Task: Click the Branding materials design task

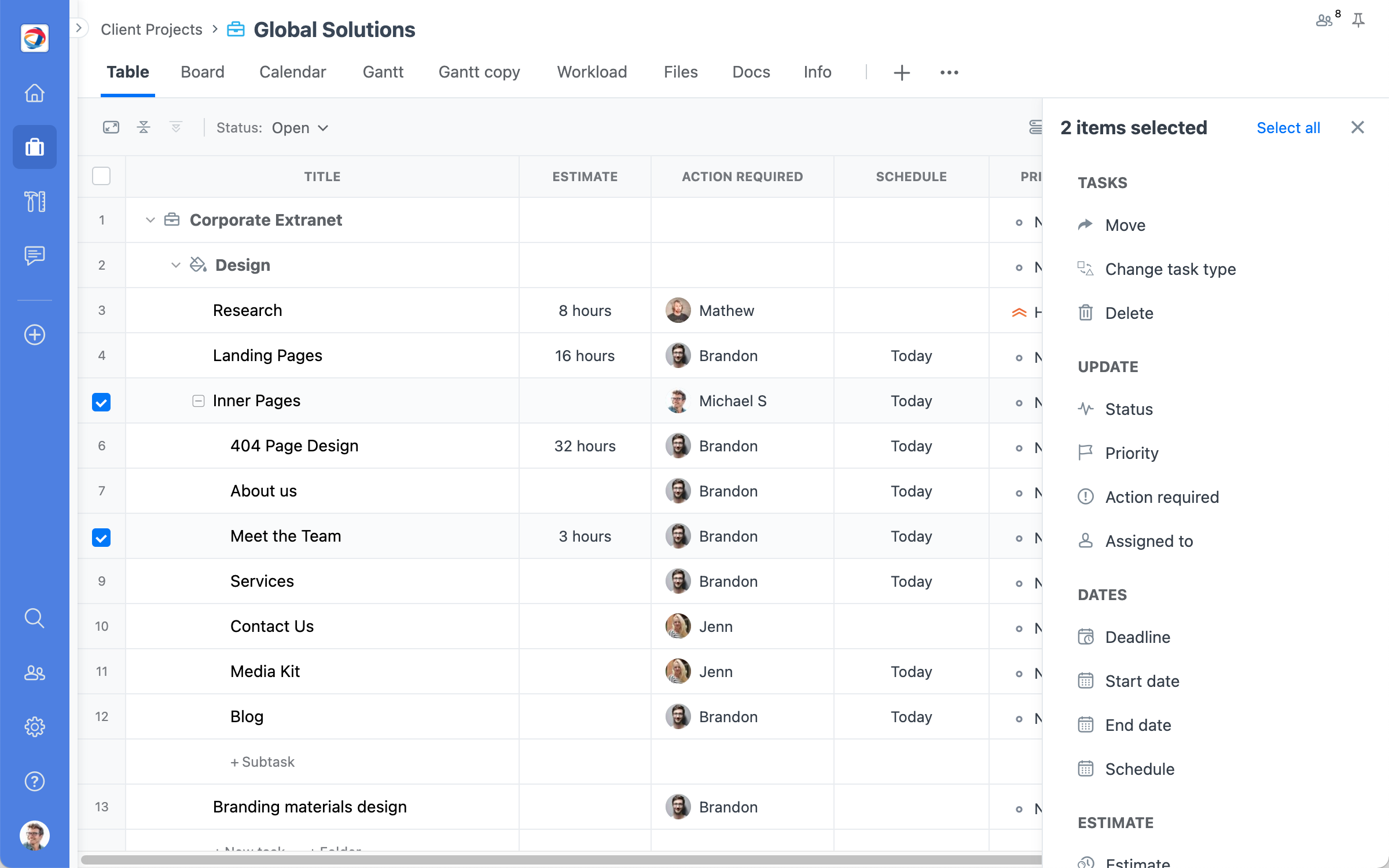Action: pyautogui.click(x=310, y=807)
